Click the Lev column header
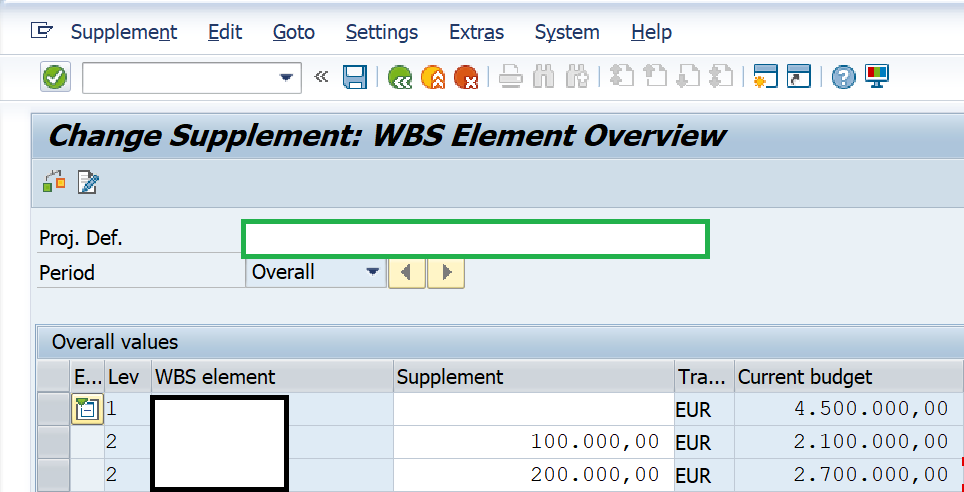 coord(128,376)
